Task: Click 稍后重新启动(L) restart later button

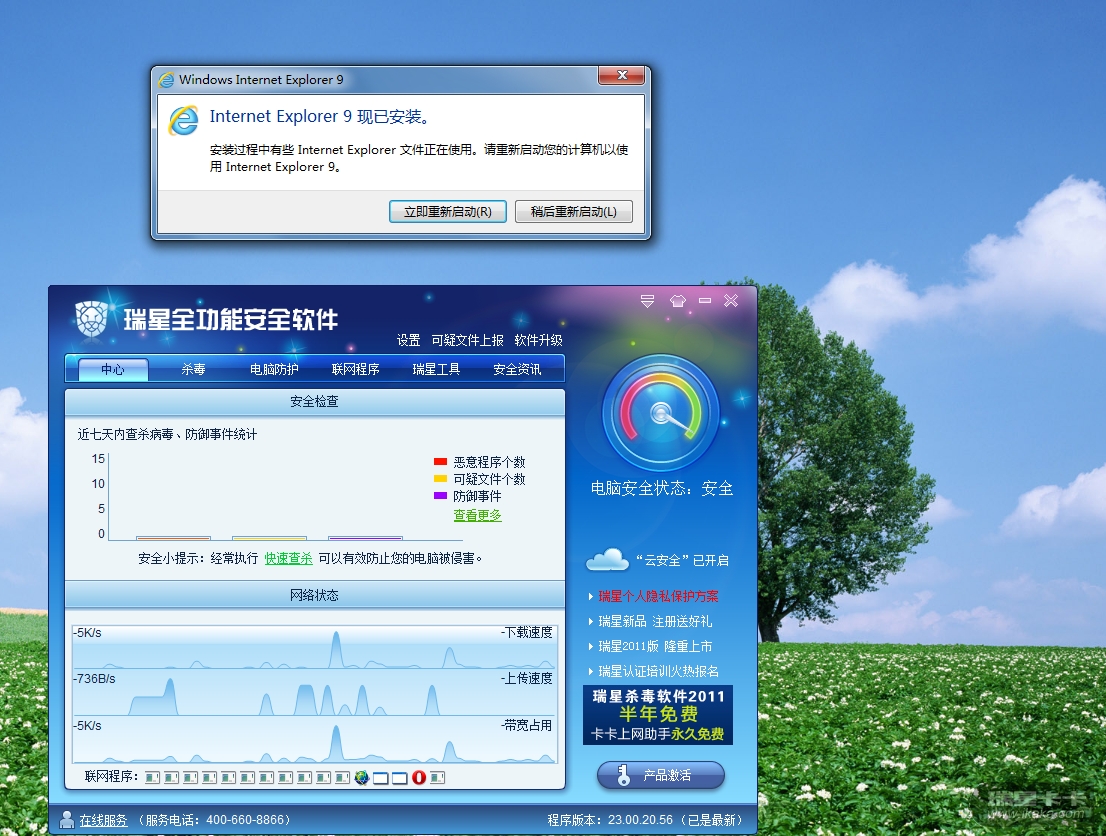Action: click(x=573, y=212)
